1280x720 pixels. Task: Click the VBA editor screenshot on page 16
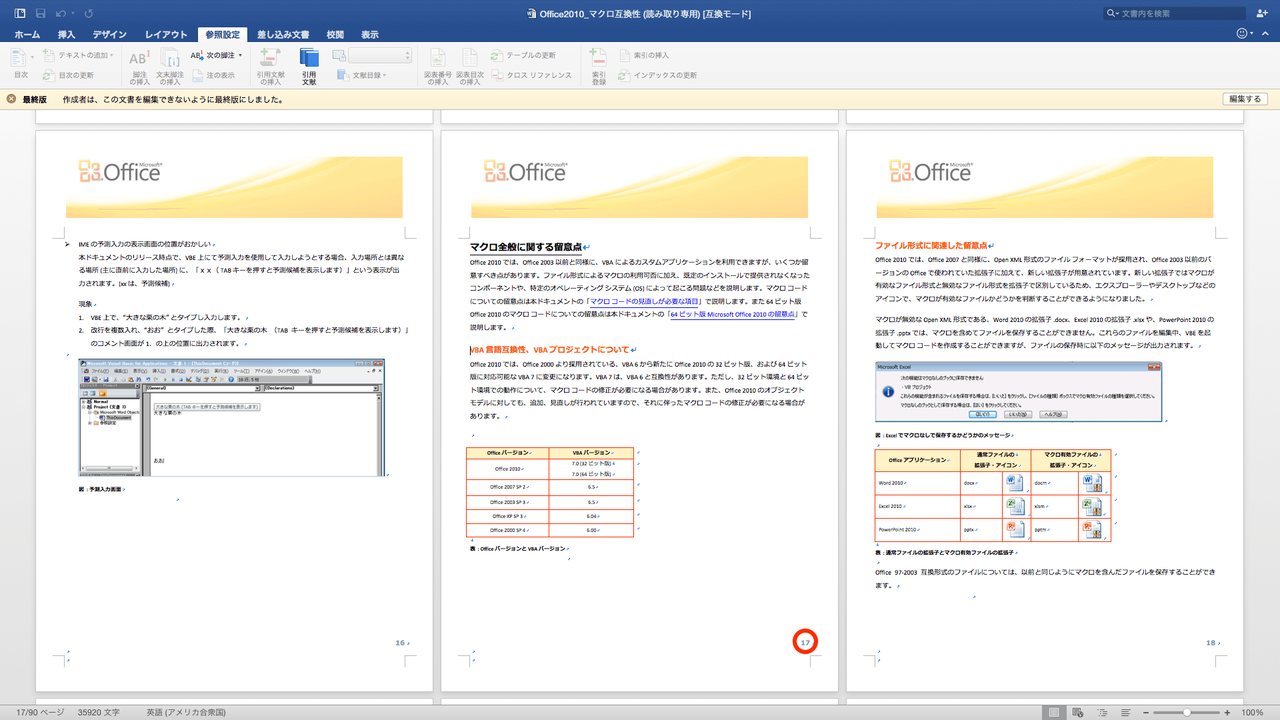232,417
